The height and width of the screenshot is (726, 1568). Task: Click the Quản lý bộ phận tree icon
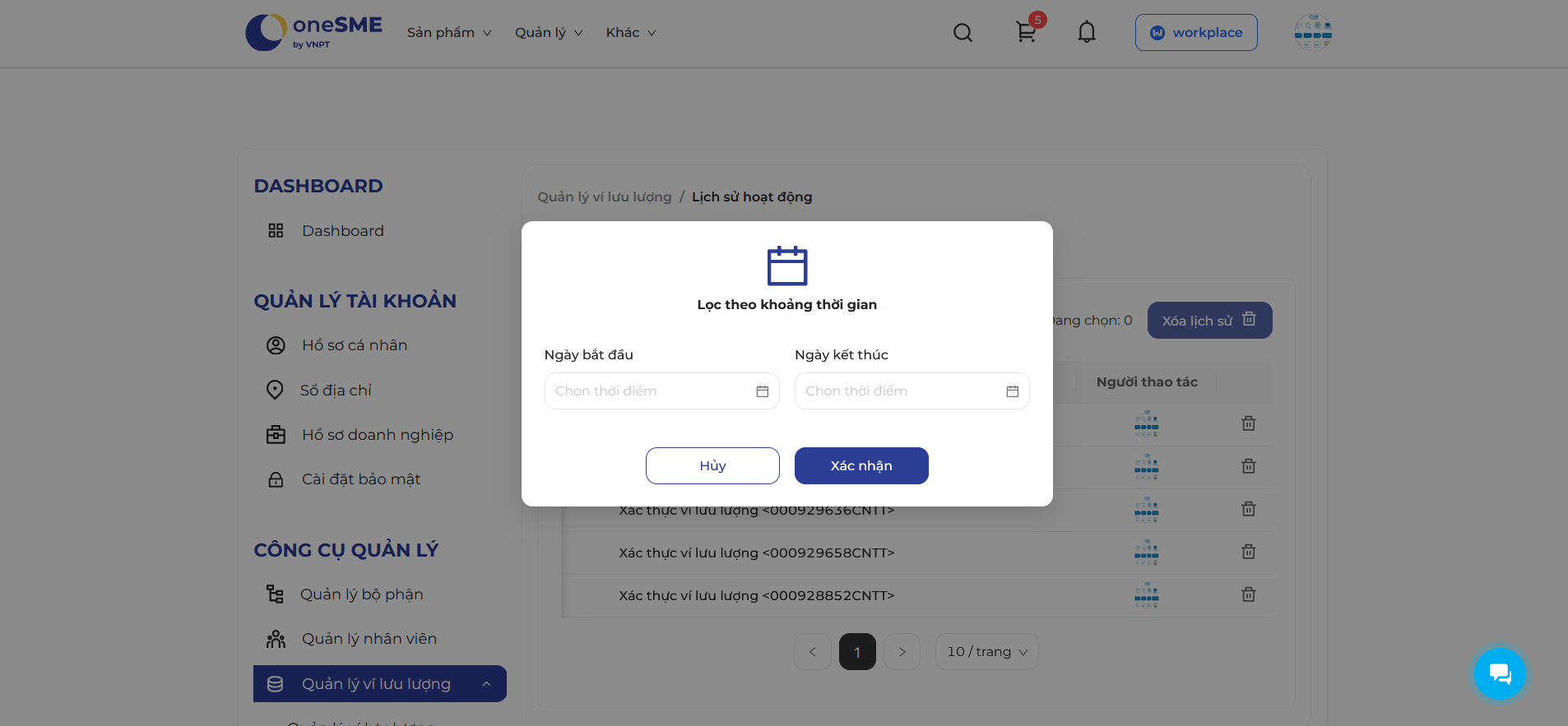point(275,594)
